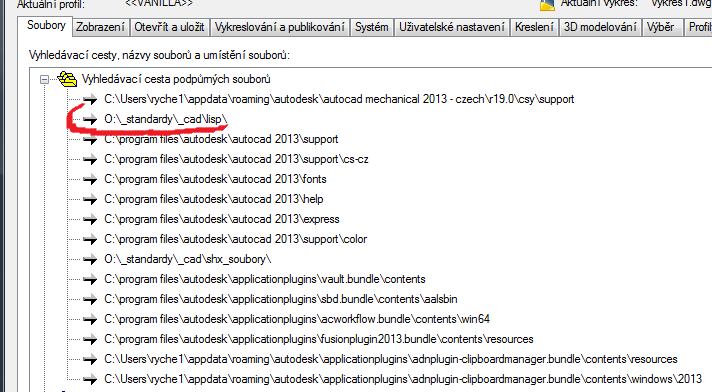The width and height of the screenshot is (712, 392).
Task: Select the Vyhledávací cesta podpůrných souborů label
Action: (x=176, y=79)
